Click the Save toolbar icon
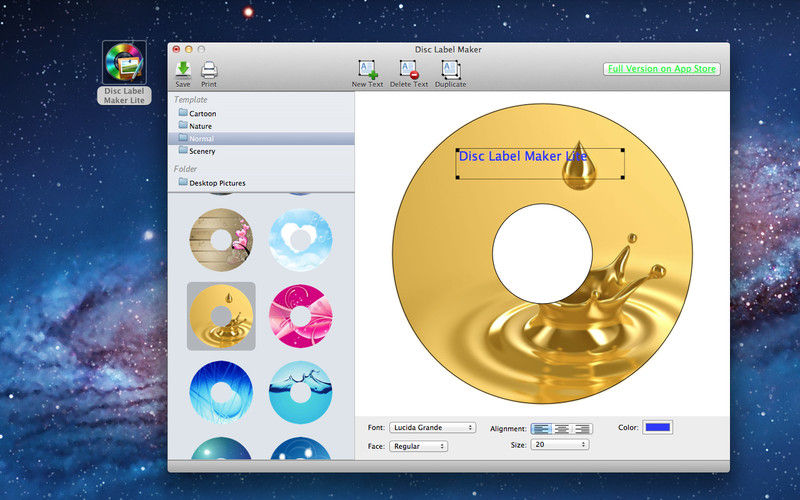 (x=183, y=74)
